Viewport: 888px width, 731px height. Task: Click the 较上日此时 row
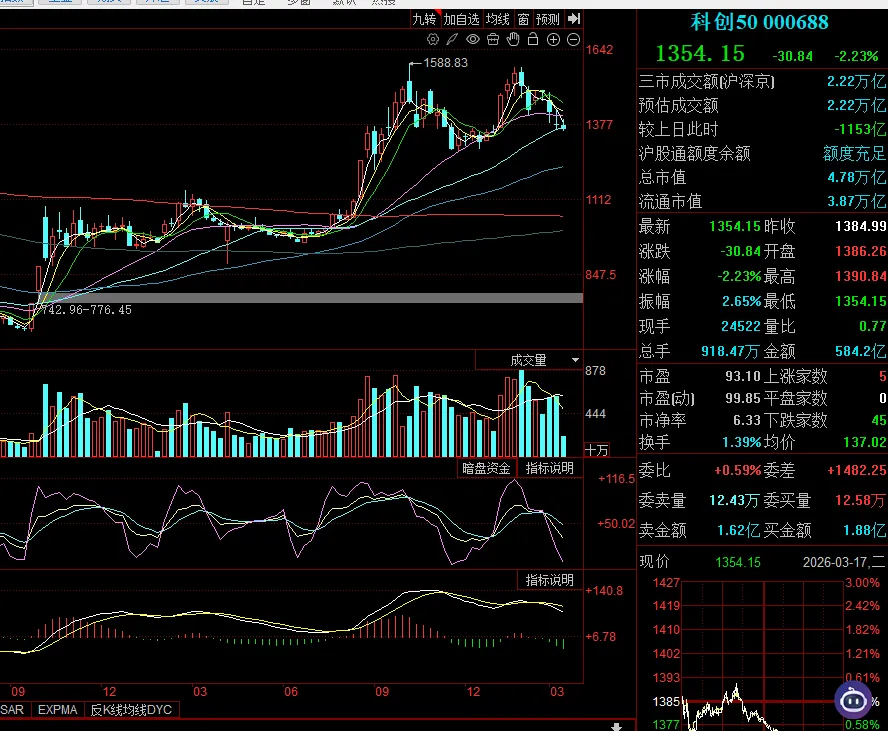tap(762, 129)
